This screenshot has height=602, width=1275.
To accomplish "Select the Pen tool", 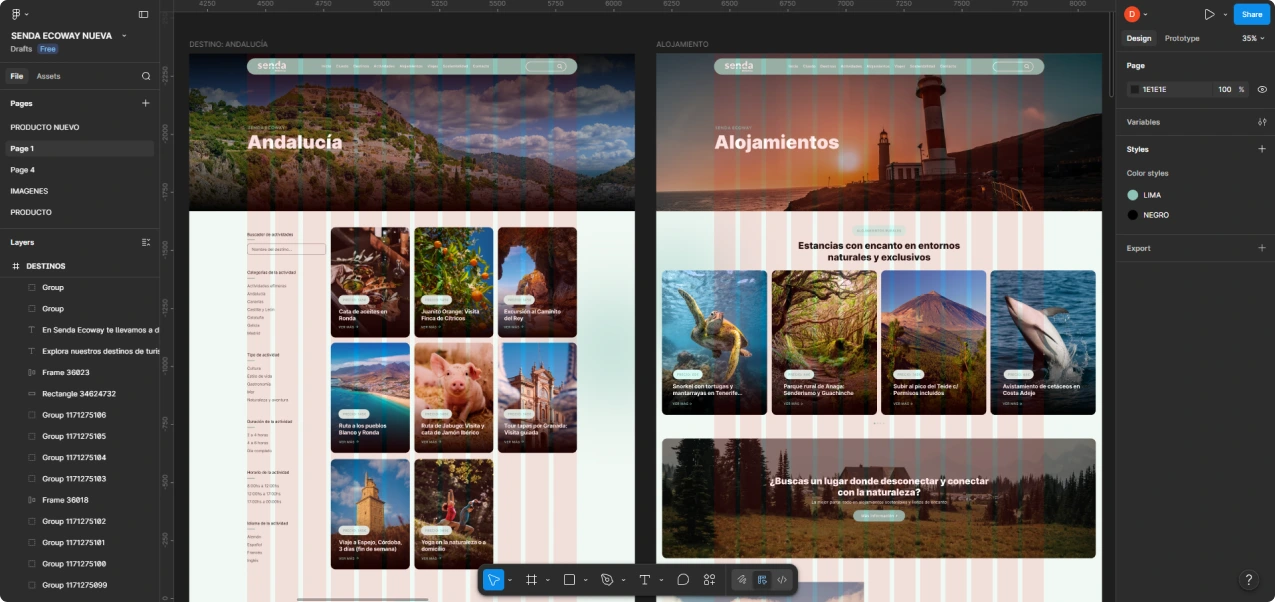I will 607,579.
